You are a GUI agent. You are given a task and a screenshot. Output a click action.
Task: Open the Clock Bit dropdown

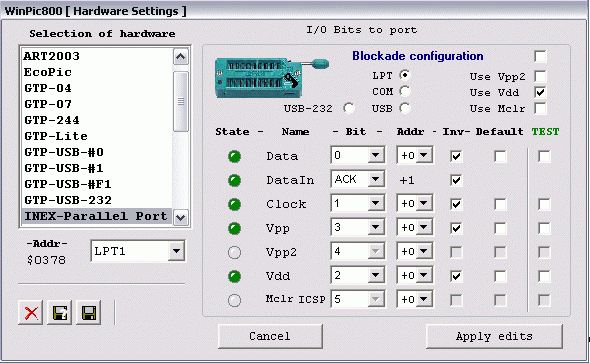pyautogui.click(x=375, y=203)
